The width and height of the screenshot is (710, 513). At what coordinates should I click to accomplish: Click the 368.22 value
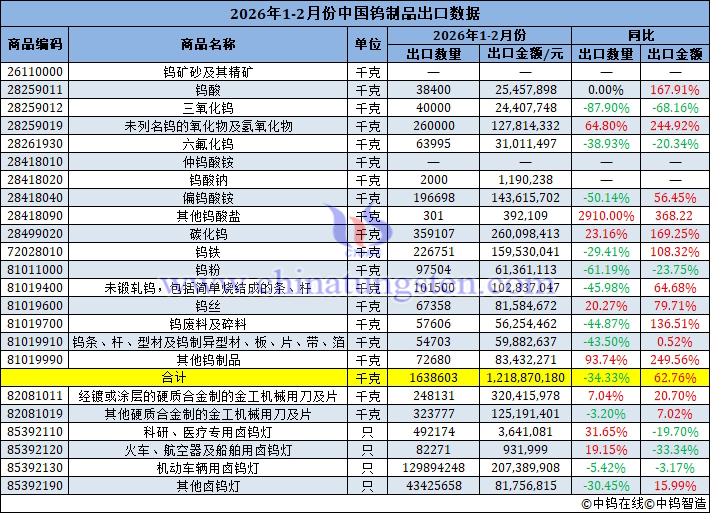coord(675,216)
